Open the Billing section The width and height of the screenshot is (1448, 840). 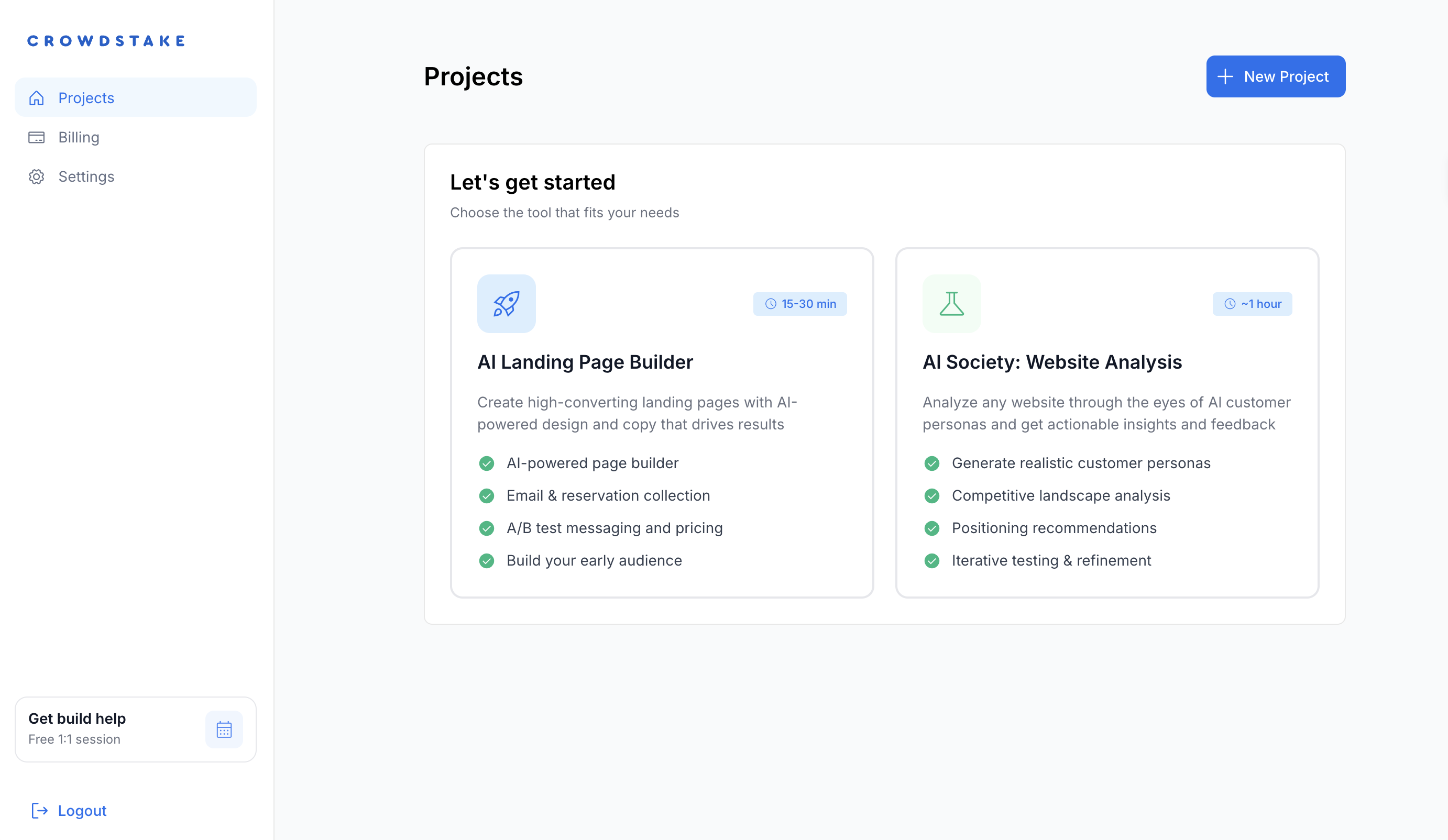(78, 137)
